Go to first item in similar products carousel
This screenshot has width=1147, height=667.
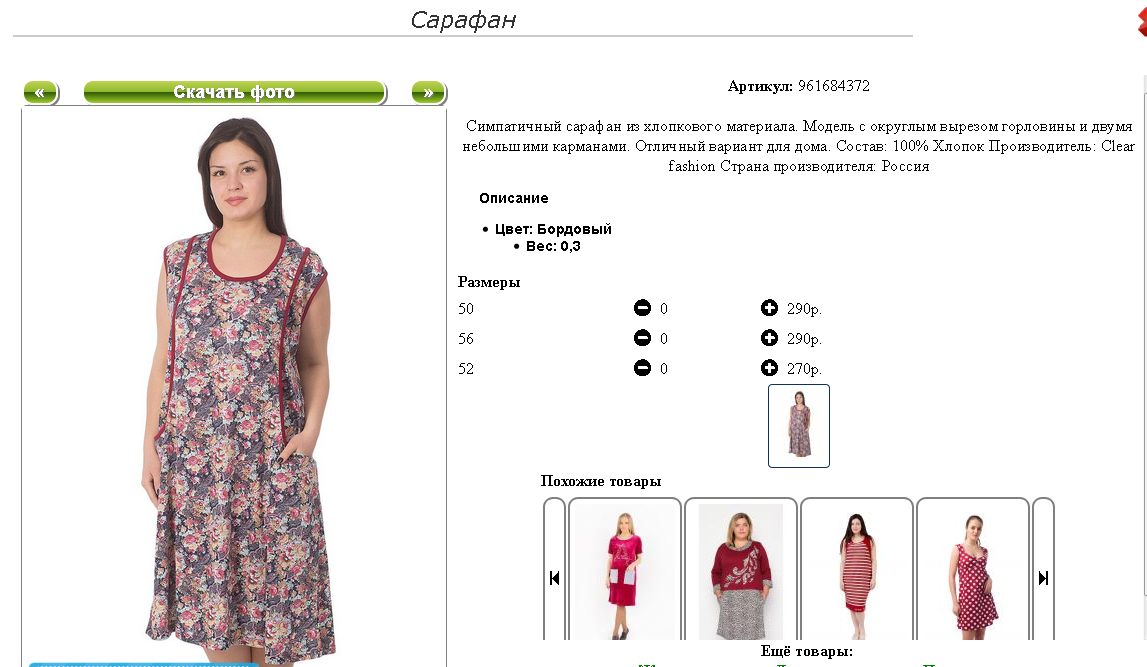(554, 578)
